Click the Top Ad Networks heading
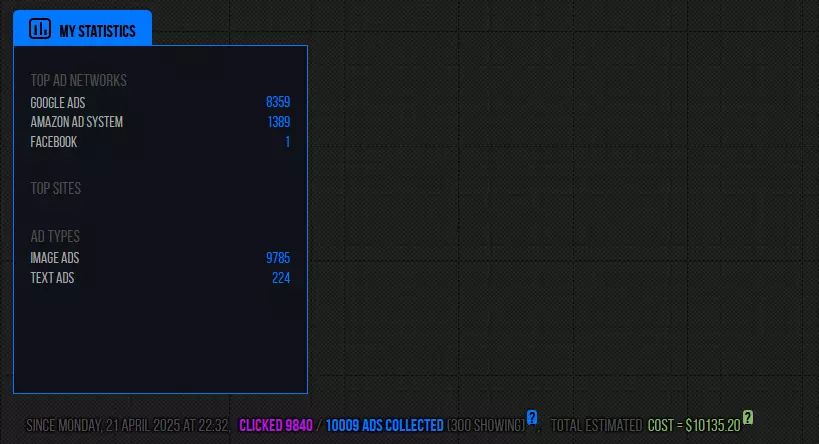The height and width of the screenshot is (444, 819). (78, 80)
